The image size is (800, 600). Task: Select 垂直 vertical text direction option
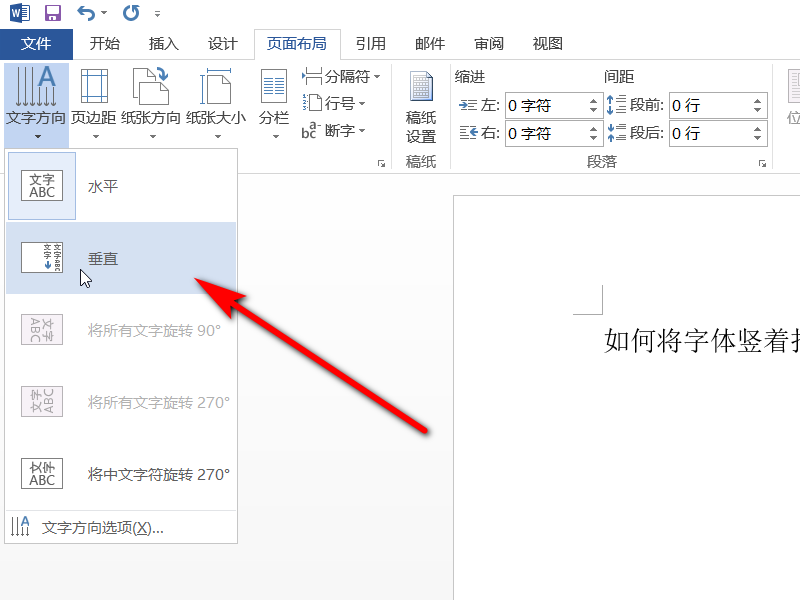point(121,258)
